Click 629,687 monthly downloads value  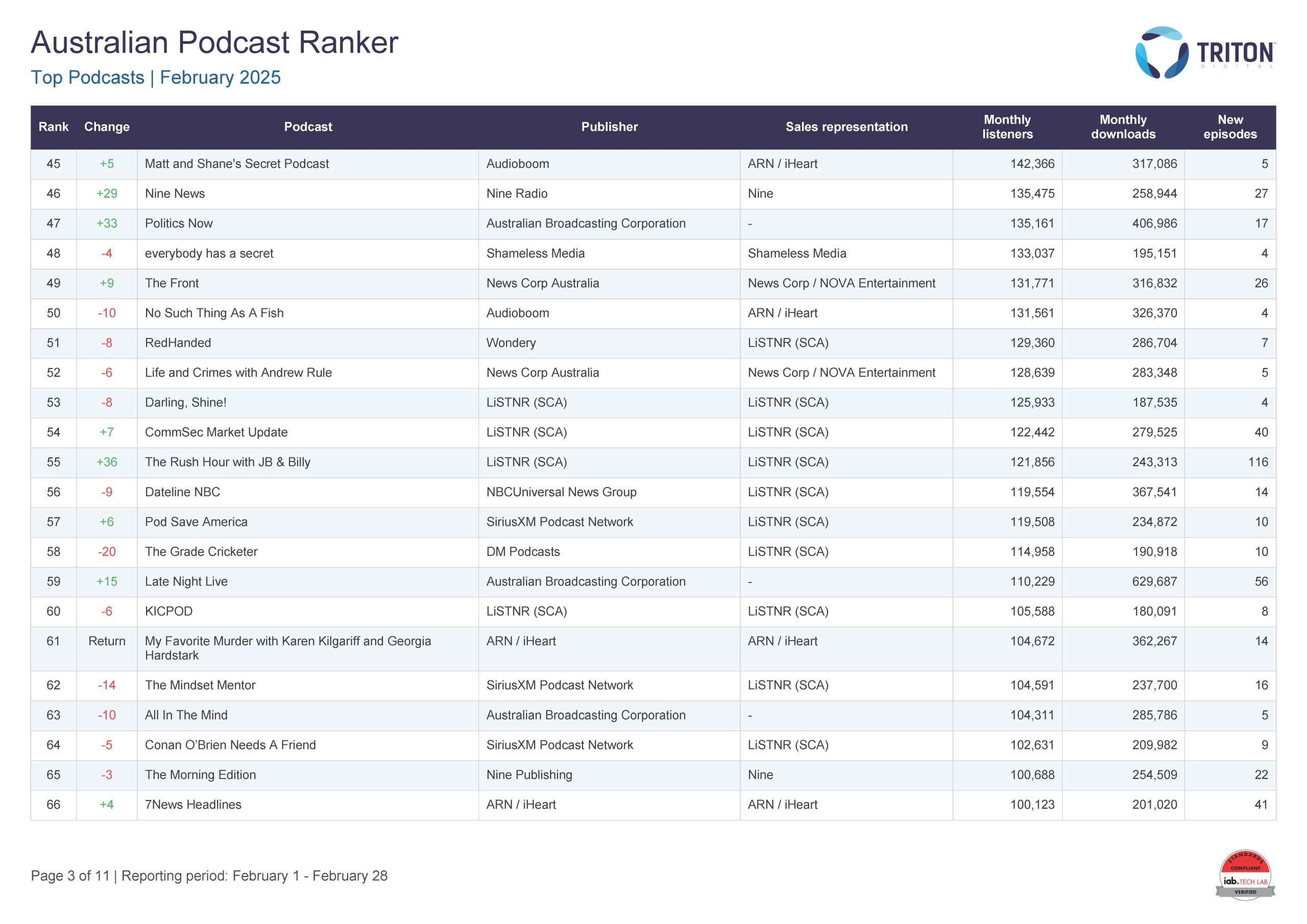point(1154,581)
